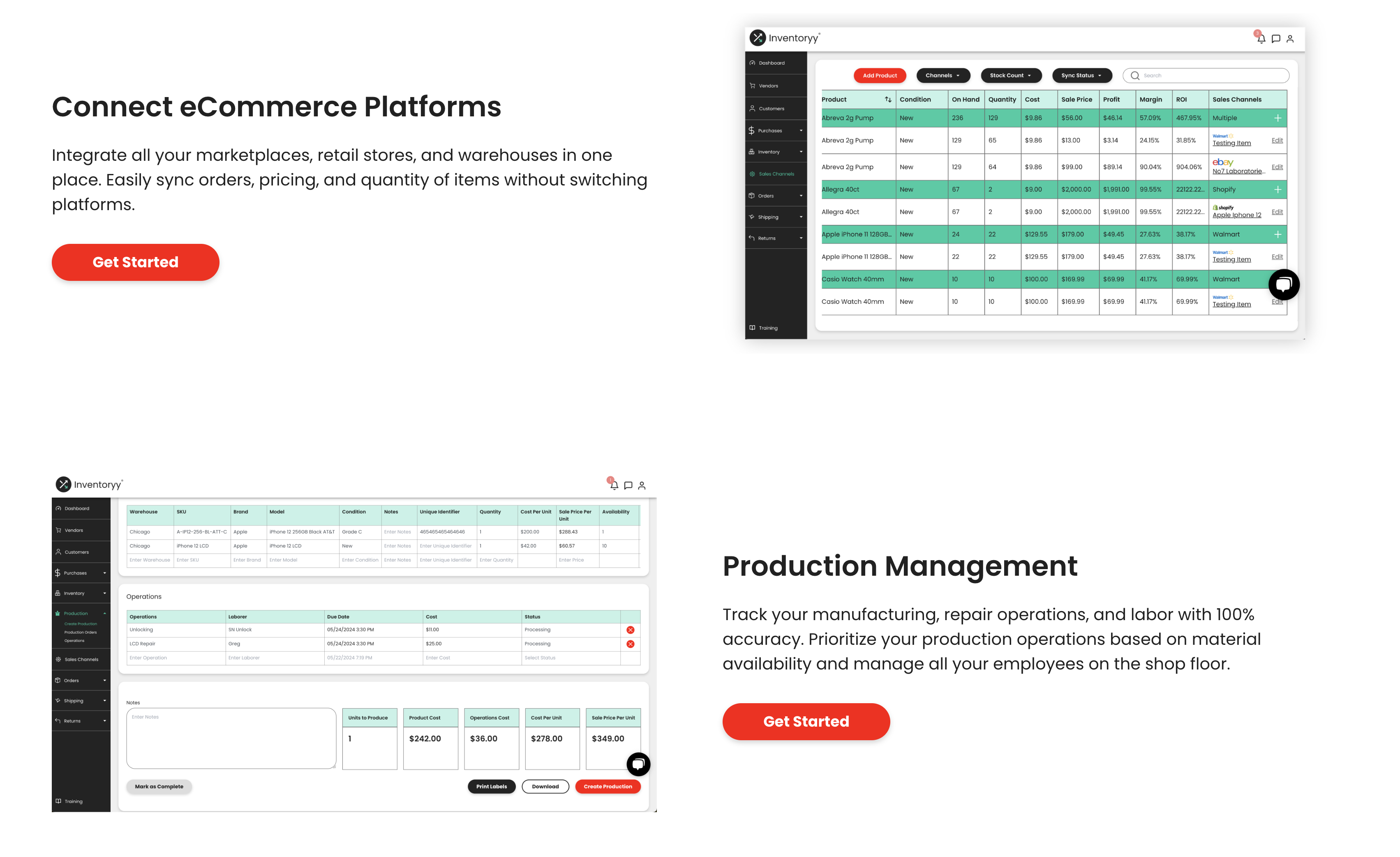Expand the Allegra 40ct Shopify row plus
The image size is (1400, 857).
pyautogui.click(x=1277, y=189)
